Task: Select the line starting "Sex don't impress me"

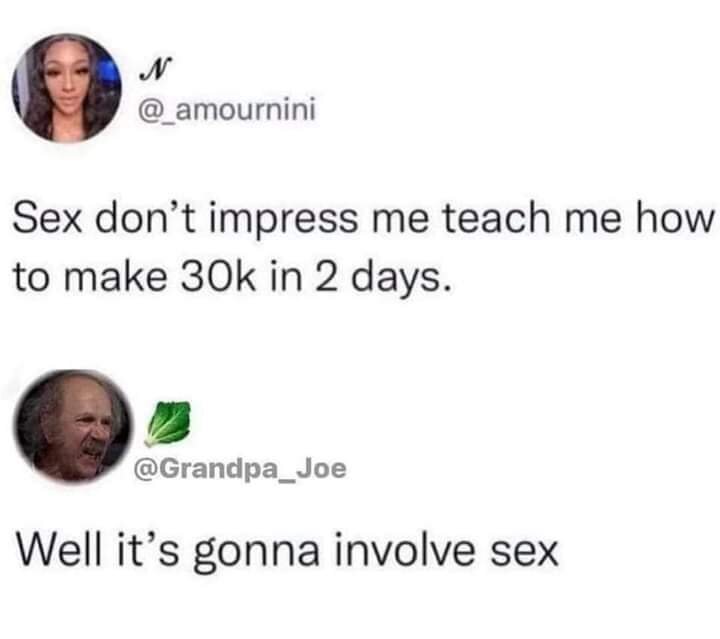Action: pyautogui.click(x=362, y=219)
